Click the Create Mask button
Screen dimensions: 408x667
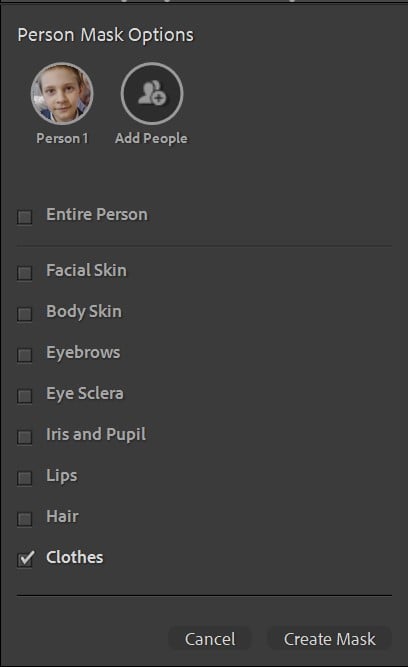click(330, 639)
